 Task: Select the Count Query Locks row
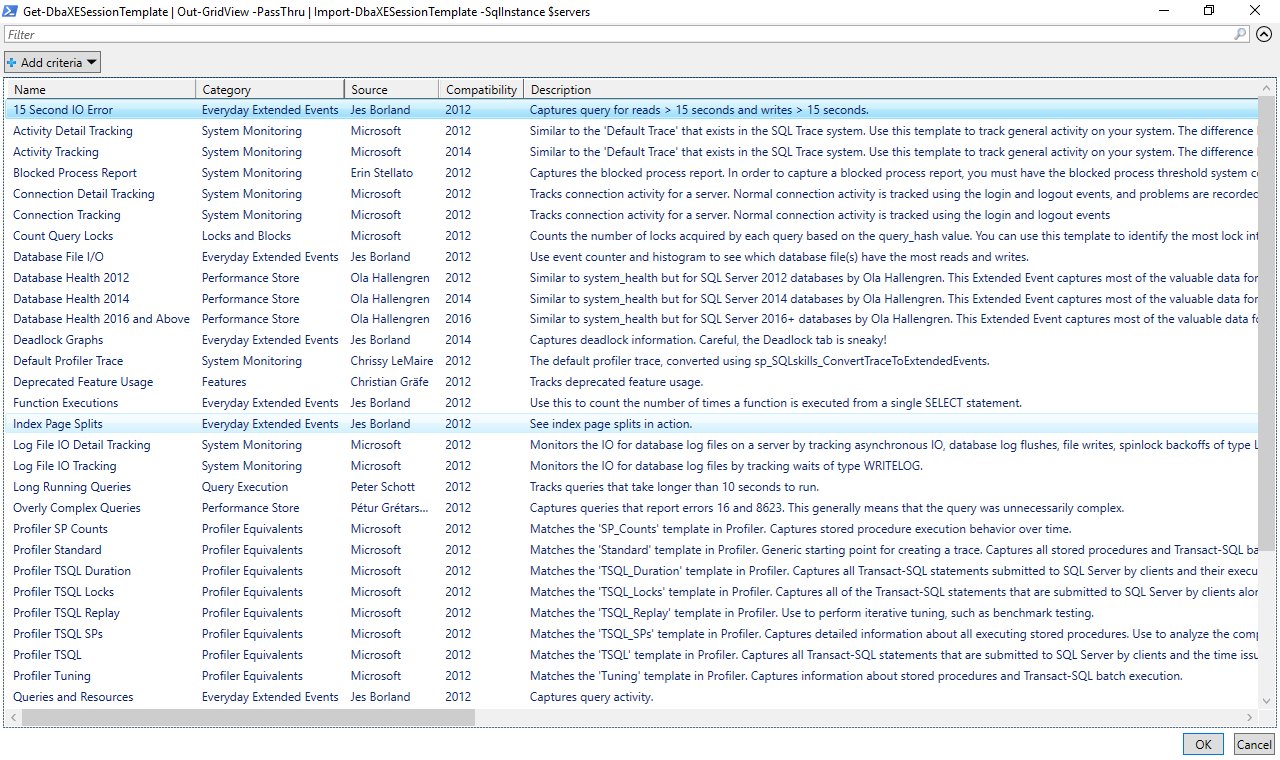click(x=631, y=236)
